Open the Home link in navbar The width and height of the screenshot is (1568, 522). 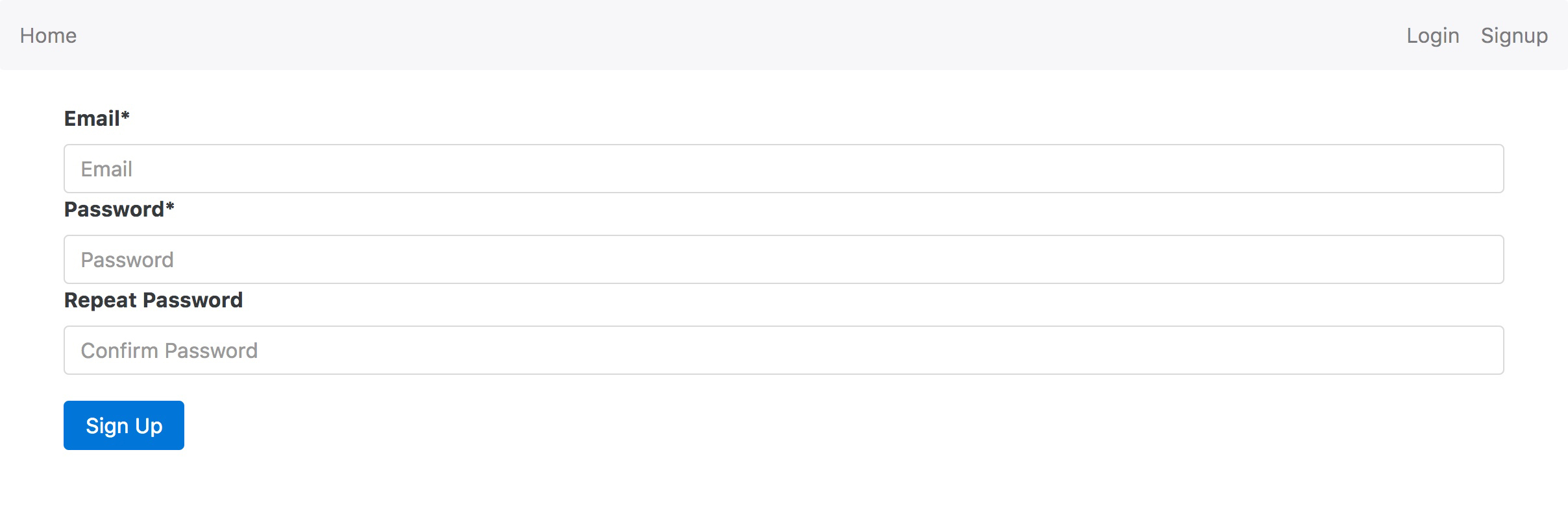(48, 35)
